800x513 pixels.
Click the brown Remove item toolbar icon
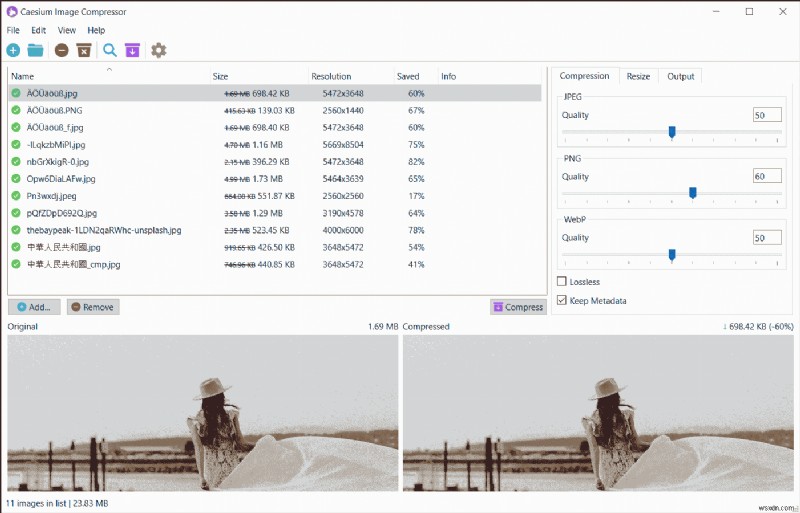62,50
